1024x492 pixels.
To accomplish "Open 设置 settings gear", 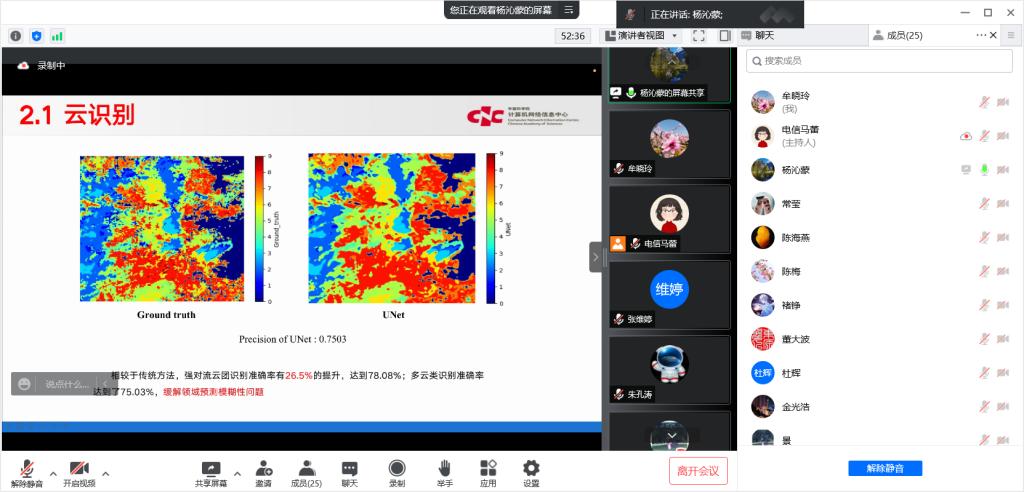I will pyautogui.click(x=531, y=473).
